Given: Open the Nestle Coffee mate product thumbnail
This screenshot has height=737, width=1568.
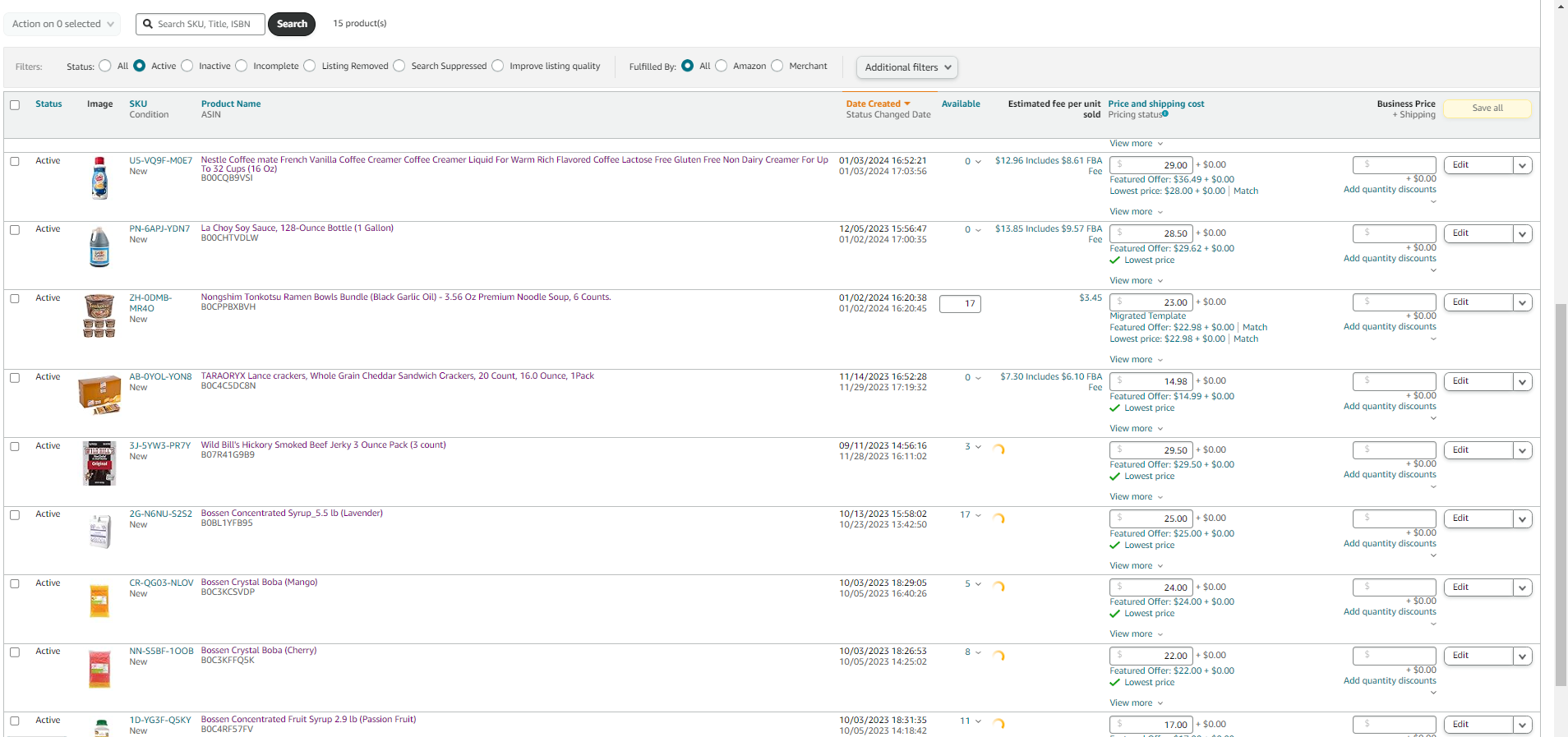Looking at the screenshot, I should coord(99,178).
